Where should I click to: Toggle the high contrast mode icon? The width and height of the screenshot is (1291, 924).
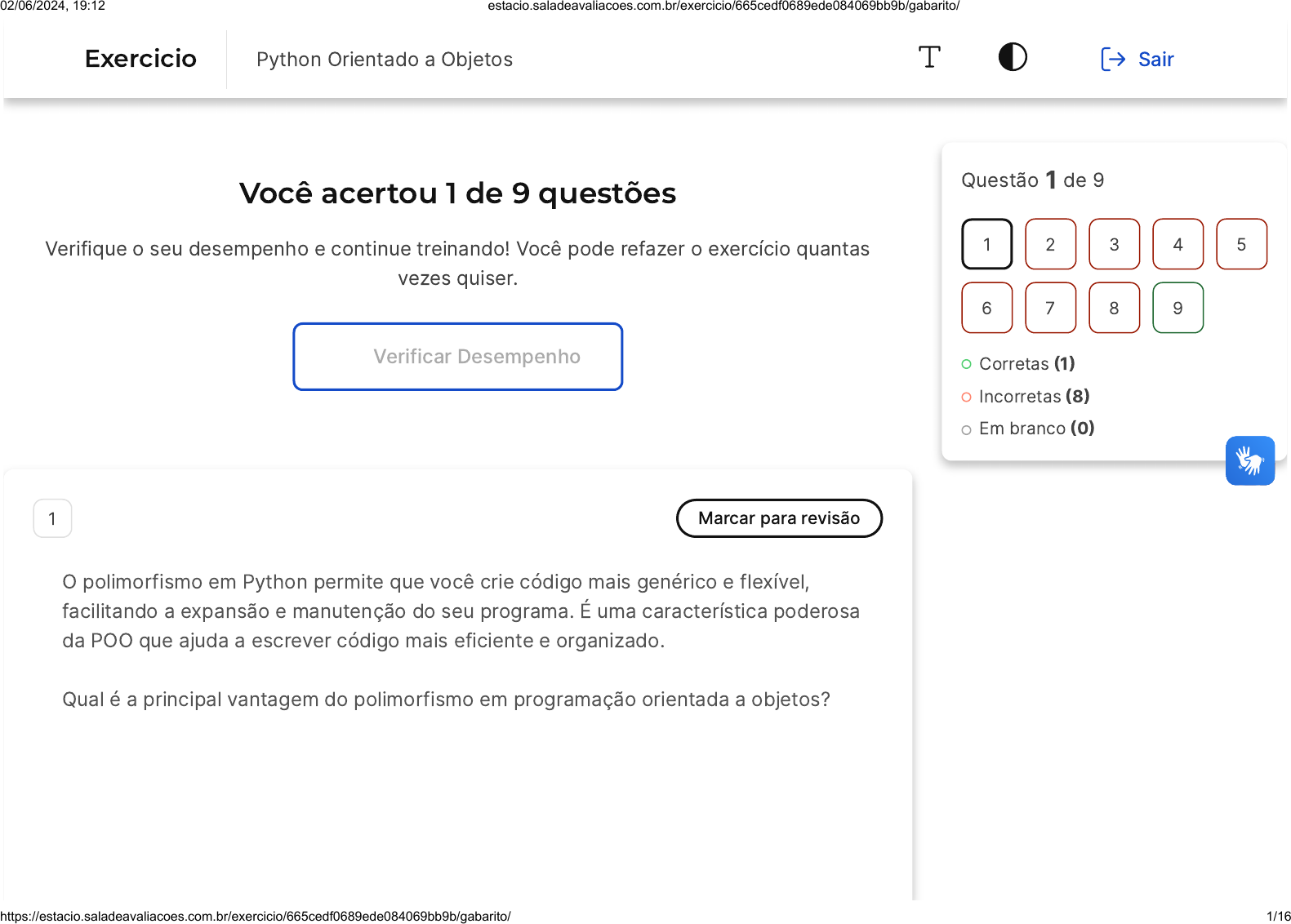(1013, 57)
